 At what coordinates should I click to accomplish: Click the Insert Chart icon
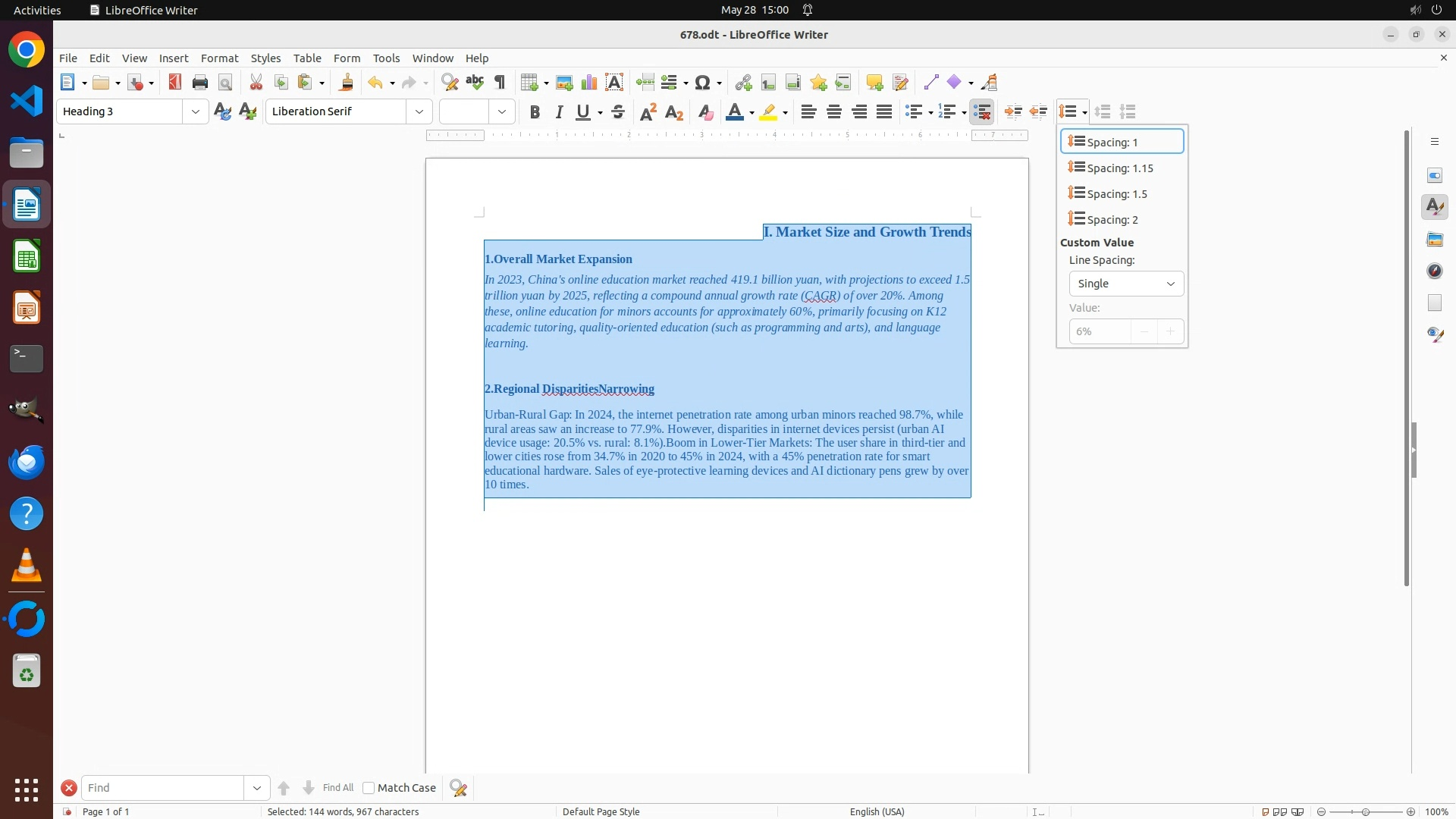pyautogui.click(x=589, y=83)
